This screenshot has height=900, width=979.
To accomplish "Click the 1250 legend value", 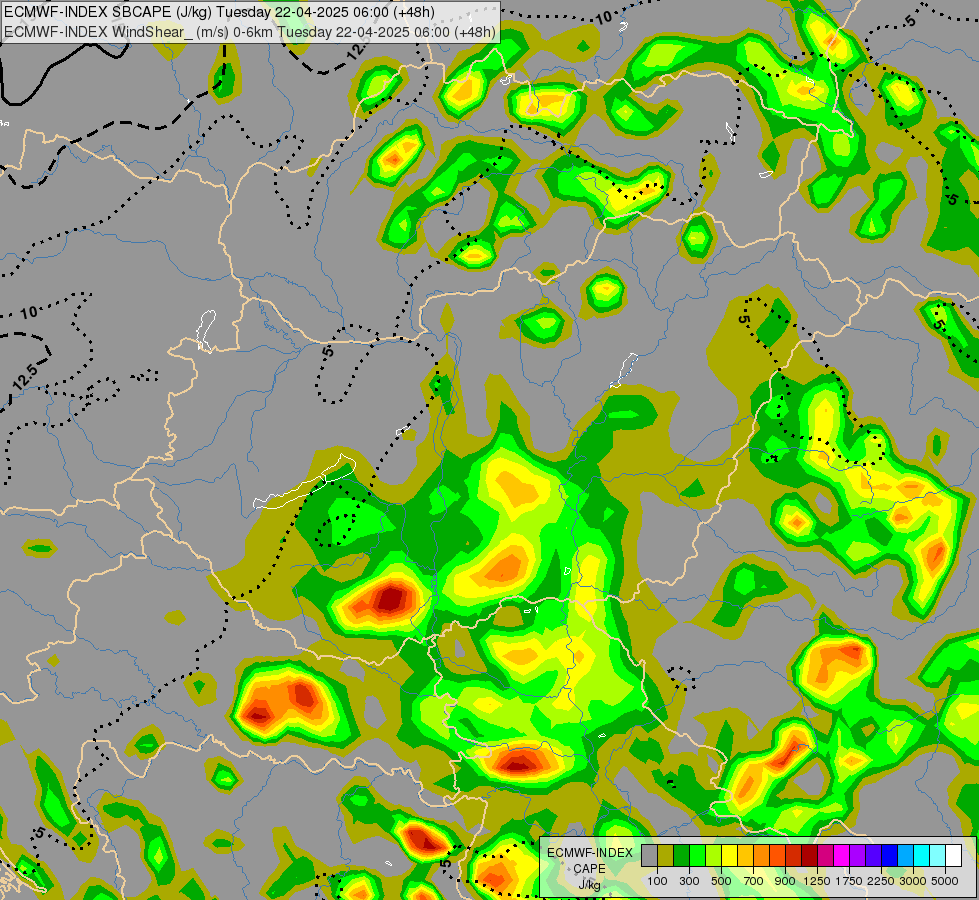I will [817, 881].
